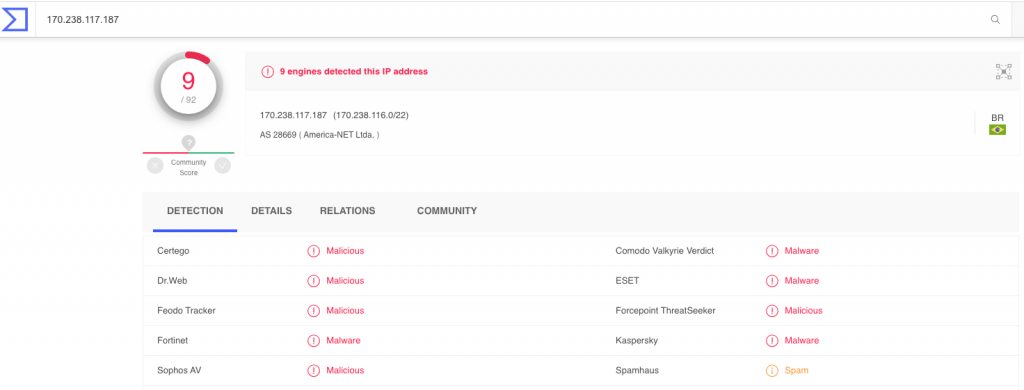Click the VirusTotal sigma logo
This screenshot has height=390, width=1024.
[14, 20]
